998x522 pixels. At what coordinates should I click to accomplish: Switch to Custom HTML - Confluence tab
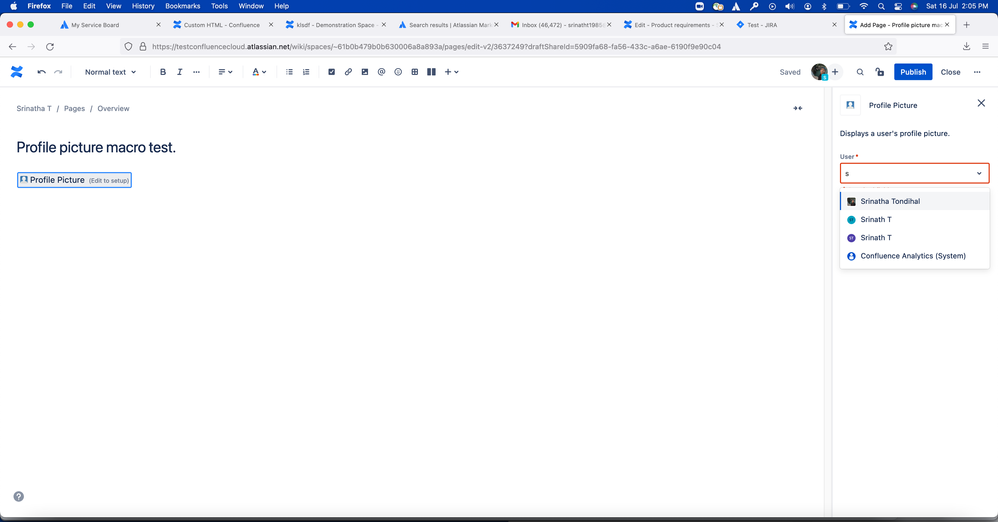click(x=221, y=25)
